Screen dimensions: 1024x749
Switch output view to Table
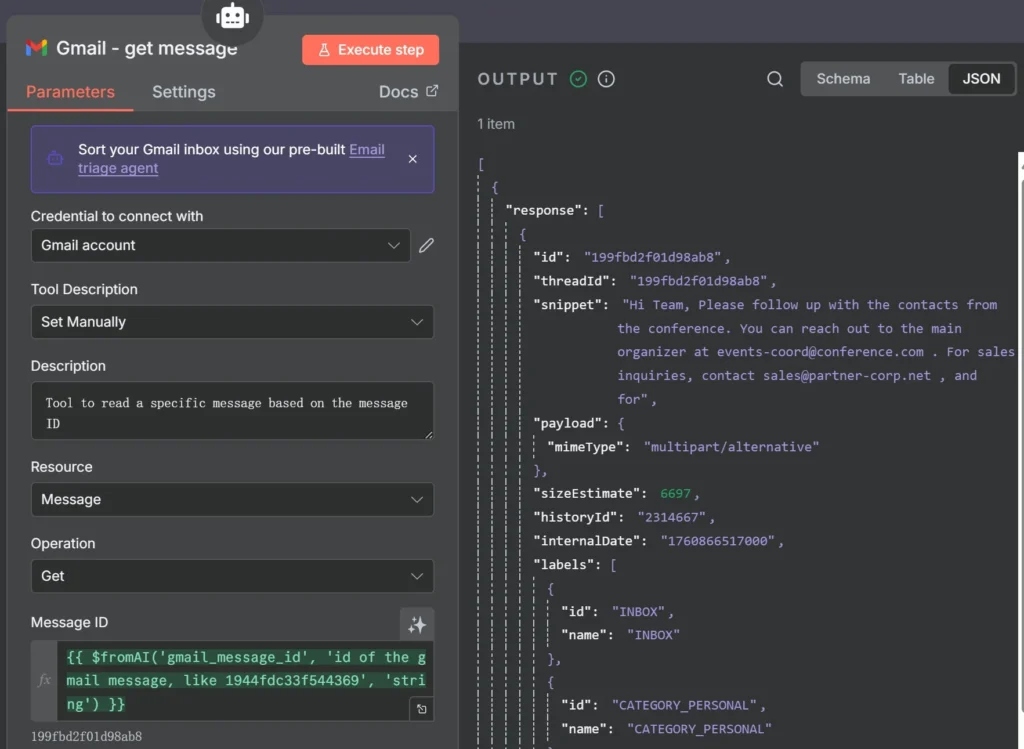(916, 79)
